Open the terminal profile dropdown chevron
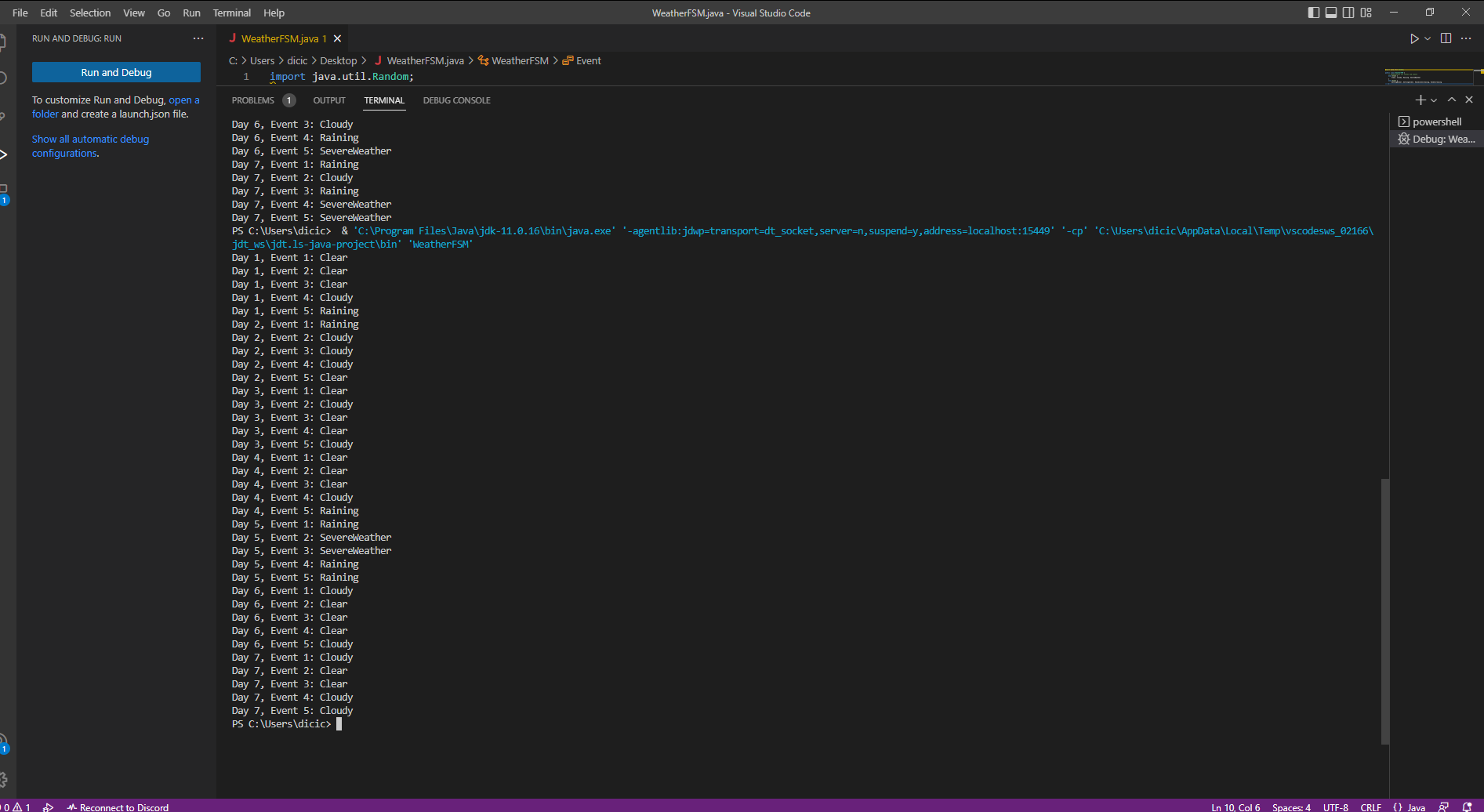The width and height of the screenshot is (1484, 812). pos(1435,100)
